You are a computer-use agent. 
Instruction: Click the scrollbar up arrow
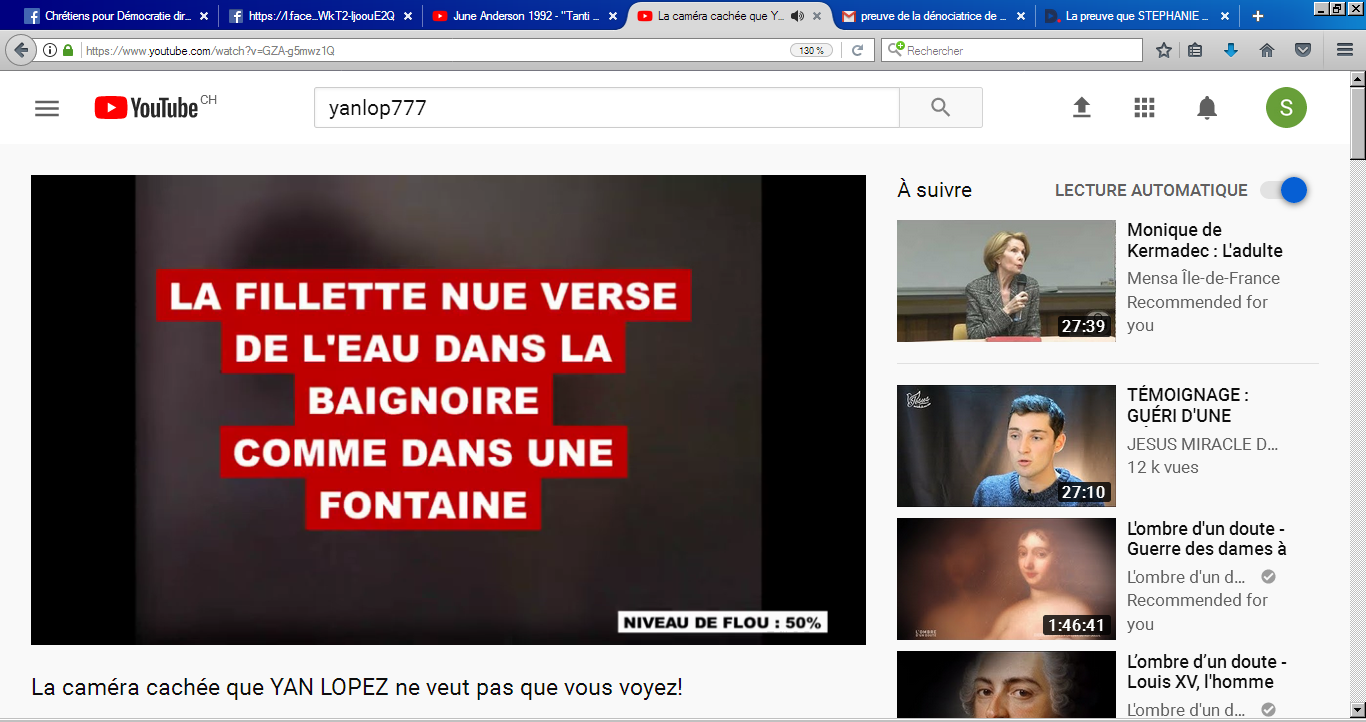(x=1358, y=77)
